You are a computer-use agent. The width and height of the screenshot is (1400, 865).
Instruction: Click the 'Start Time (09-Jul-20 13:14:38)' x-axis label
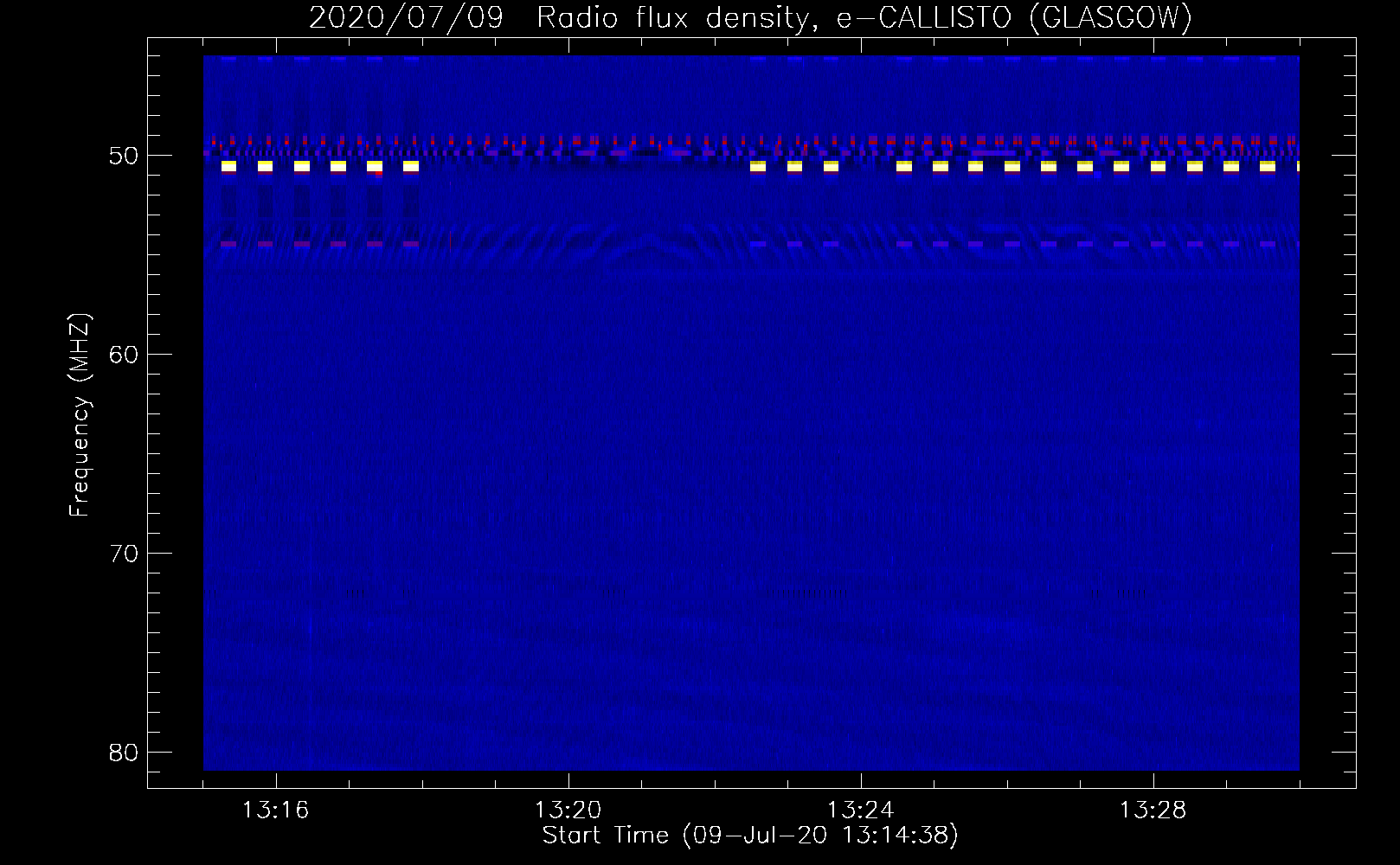pos(750,836)
